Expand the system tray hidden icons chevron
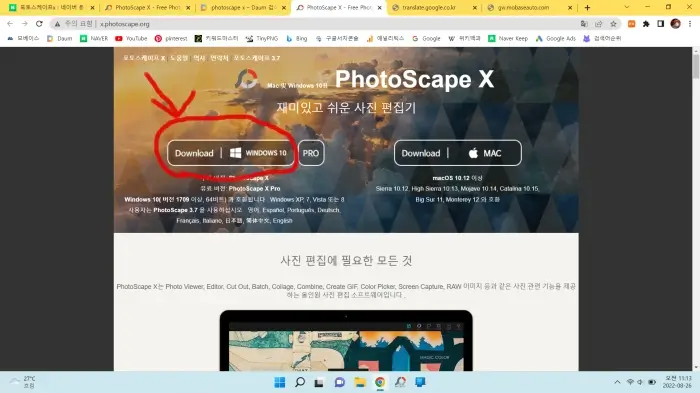Image resolution: width=700 pixels, height=393 pixels. (x=617, y=382)
